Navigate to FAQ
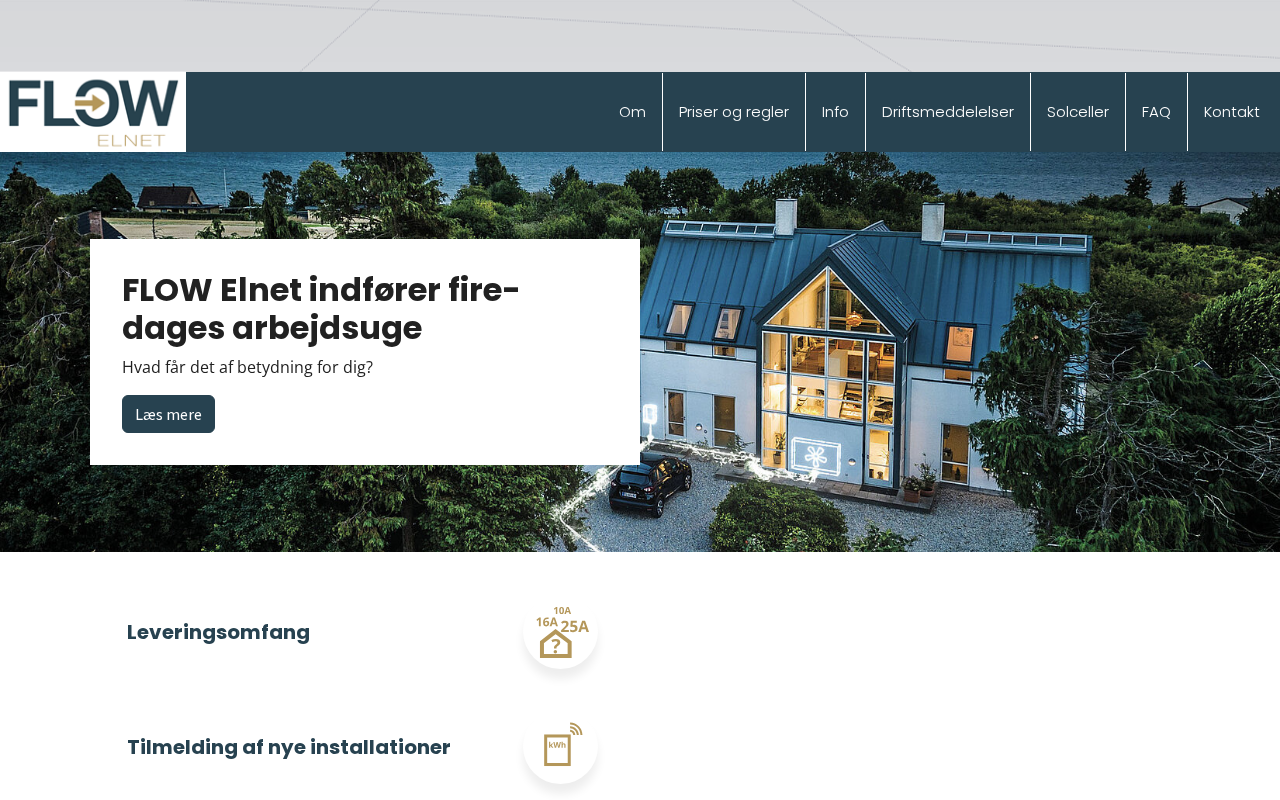1280x800 pixels. tap(1156, 112)
